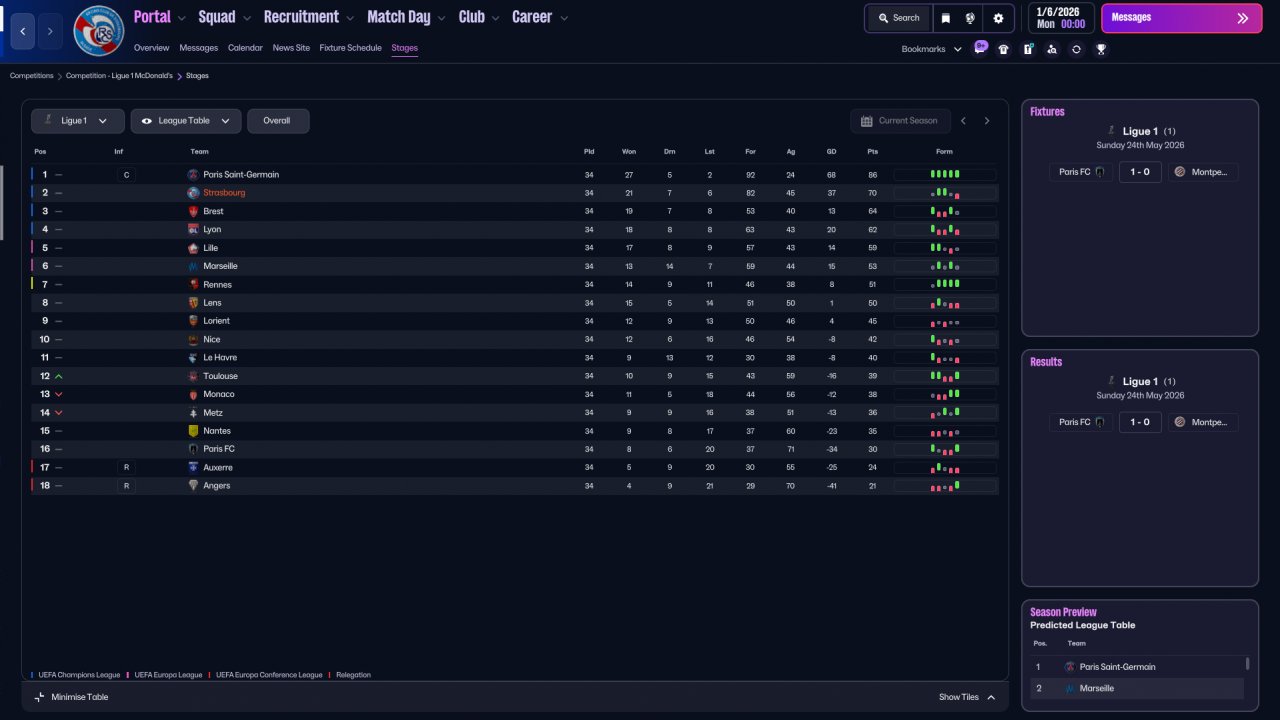The height and width of the screenshot is (720, 1280).
Task: Expand the Squad menu chevron
Action: pyautogui.click(x=245, y=18)
